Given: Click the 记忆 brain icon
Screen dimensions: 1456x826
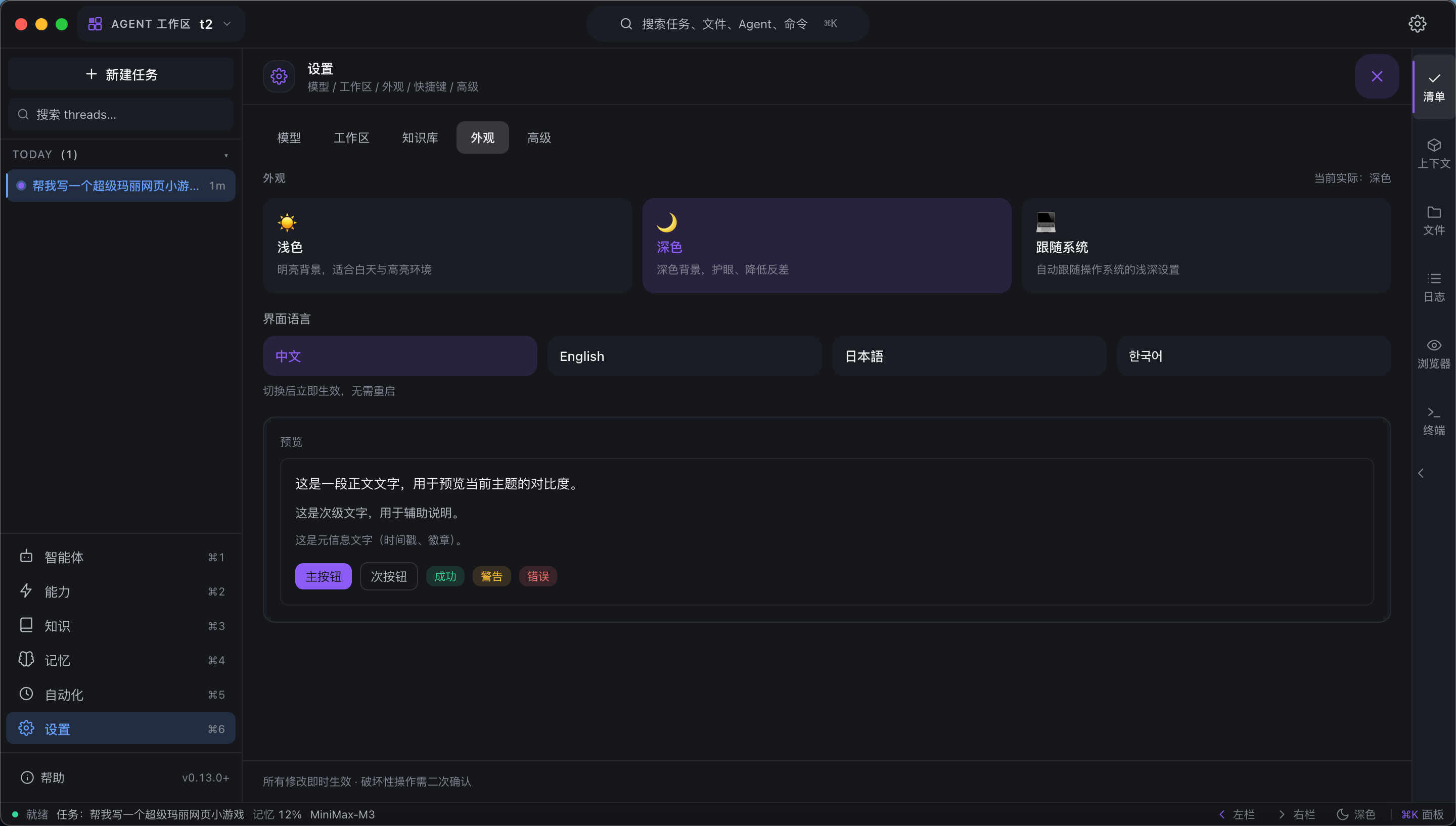Looking at the screenshot, I should 26,659.
